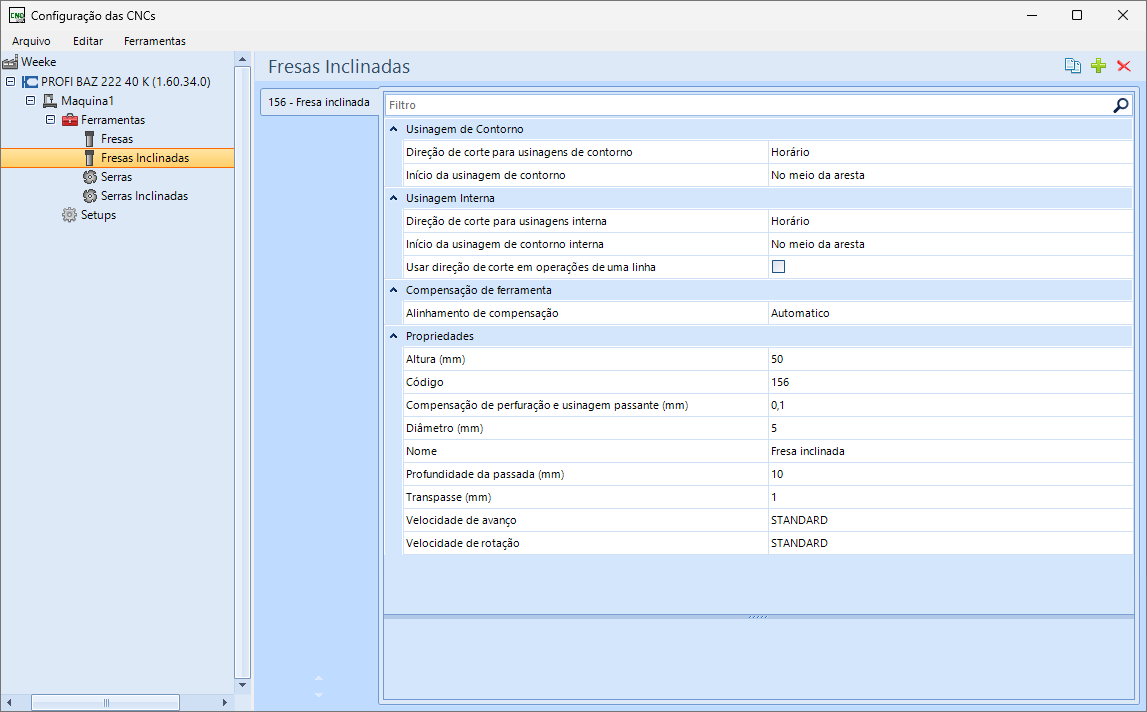Collapse the PROFI BAZ 222 tree node

pos(11,81)
